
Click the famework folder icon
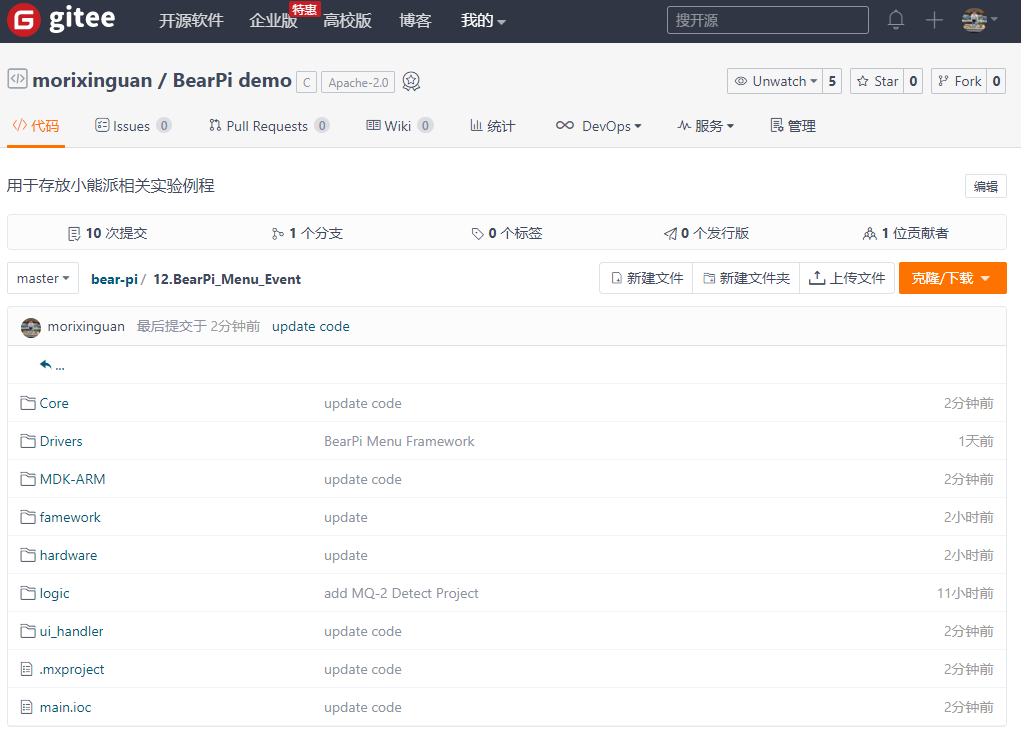[27, 517]
